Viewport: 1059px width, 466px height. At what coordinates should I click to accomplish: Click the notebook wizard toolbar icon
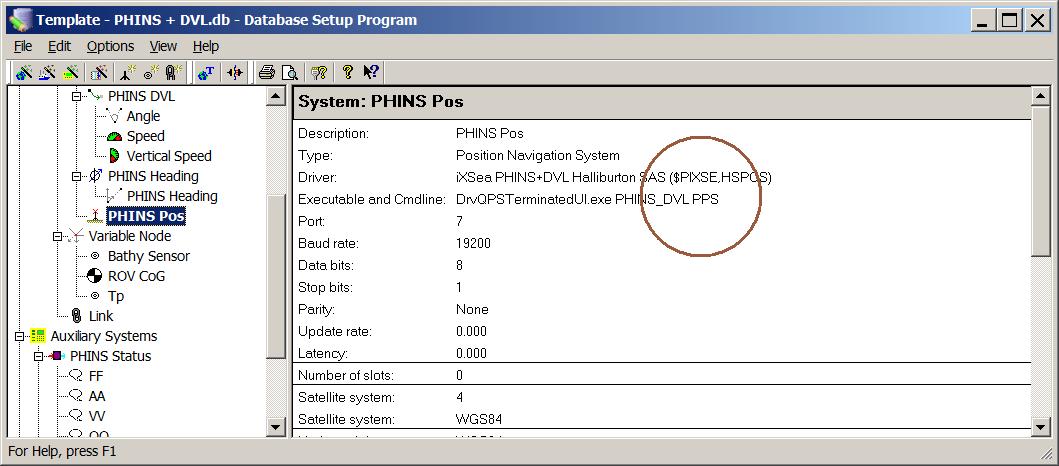pos(99,72)
